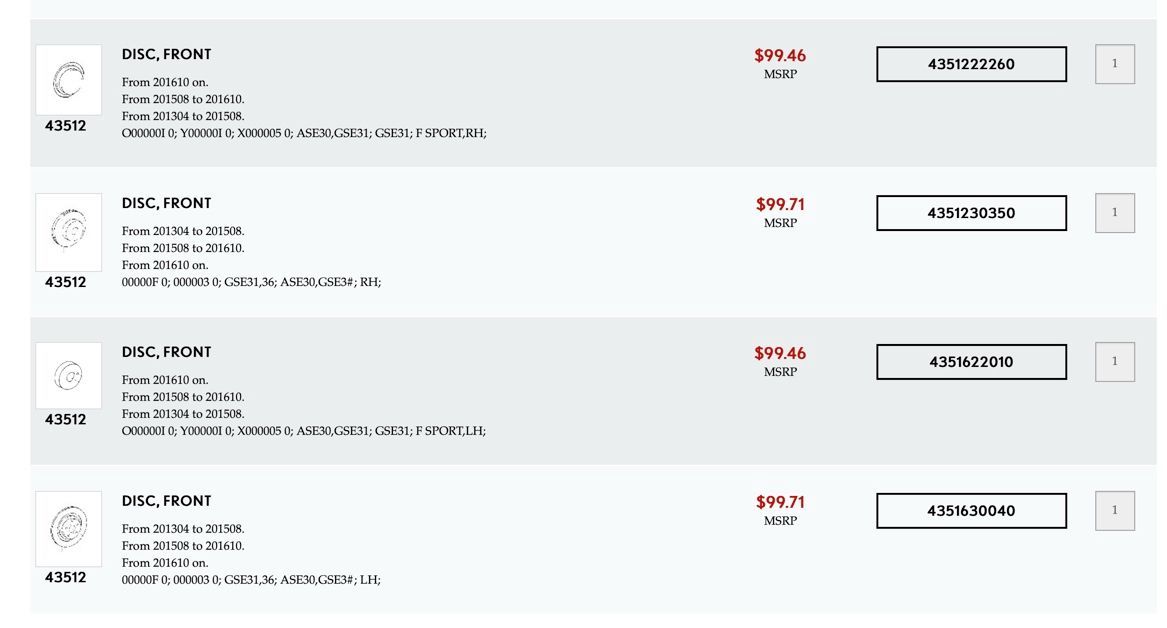Click the 4351222260 part number button

tap(971, 64)
